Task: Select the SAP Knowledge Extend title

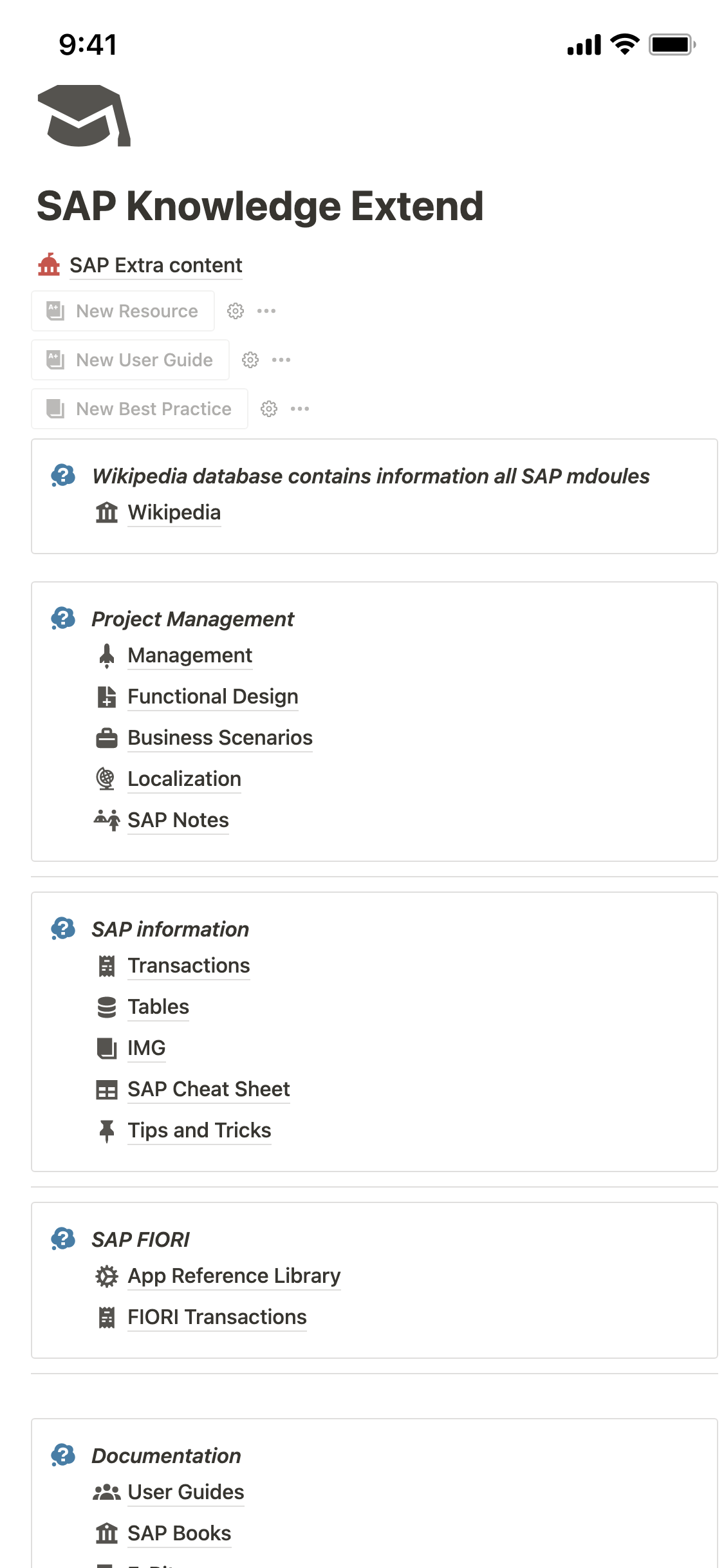Action: 260,206
